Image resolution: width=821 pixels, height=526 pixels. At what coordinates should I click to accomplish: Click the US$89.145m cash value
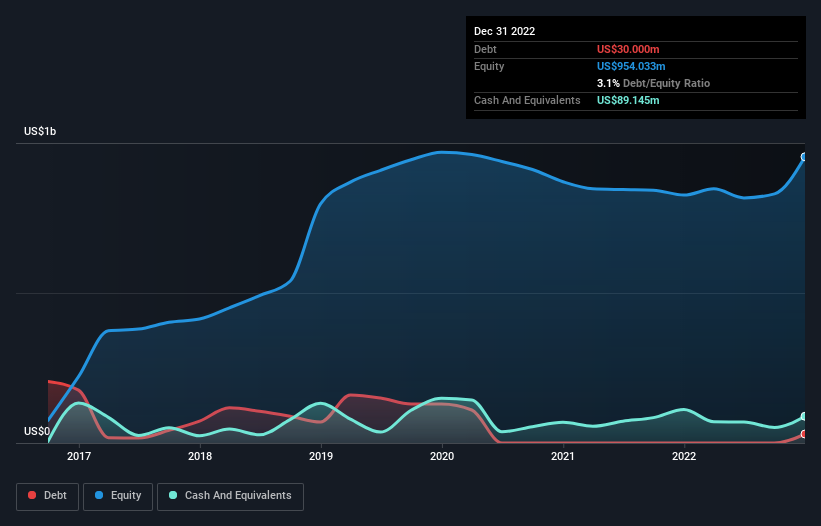point(628,100)
